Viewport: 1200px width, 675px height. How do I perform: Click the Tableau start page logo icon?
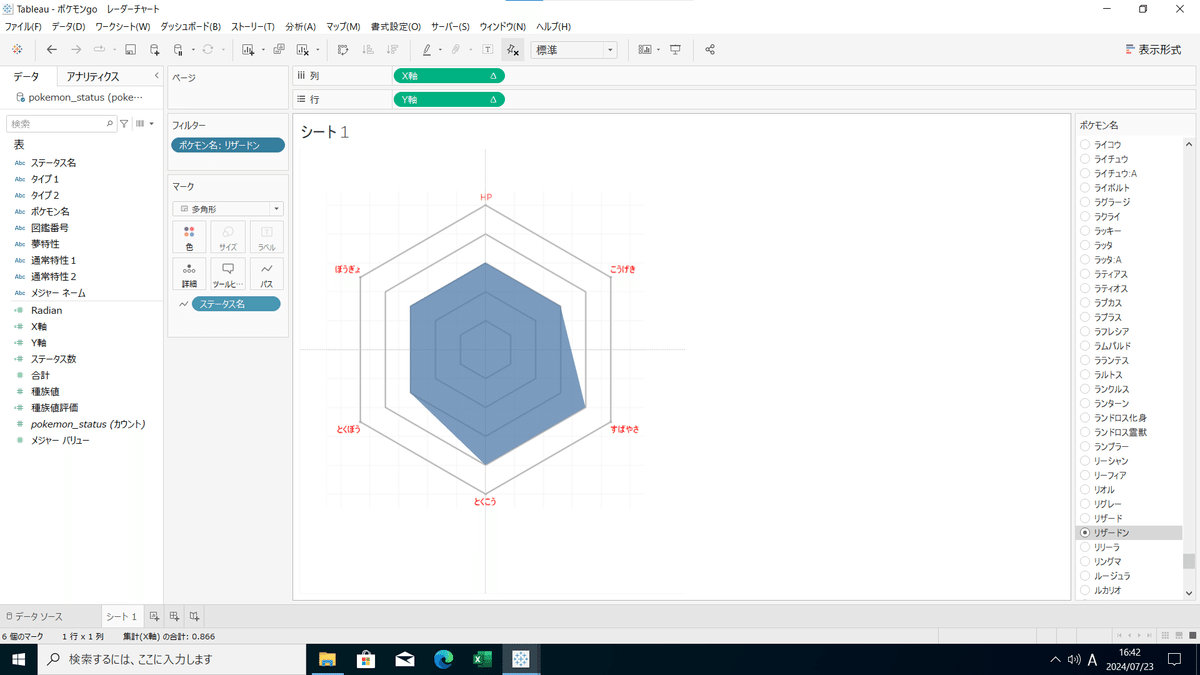(x=17, y=49)
